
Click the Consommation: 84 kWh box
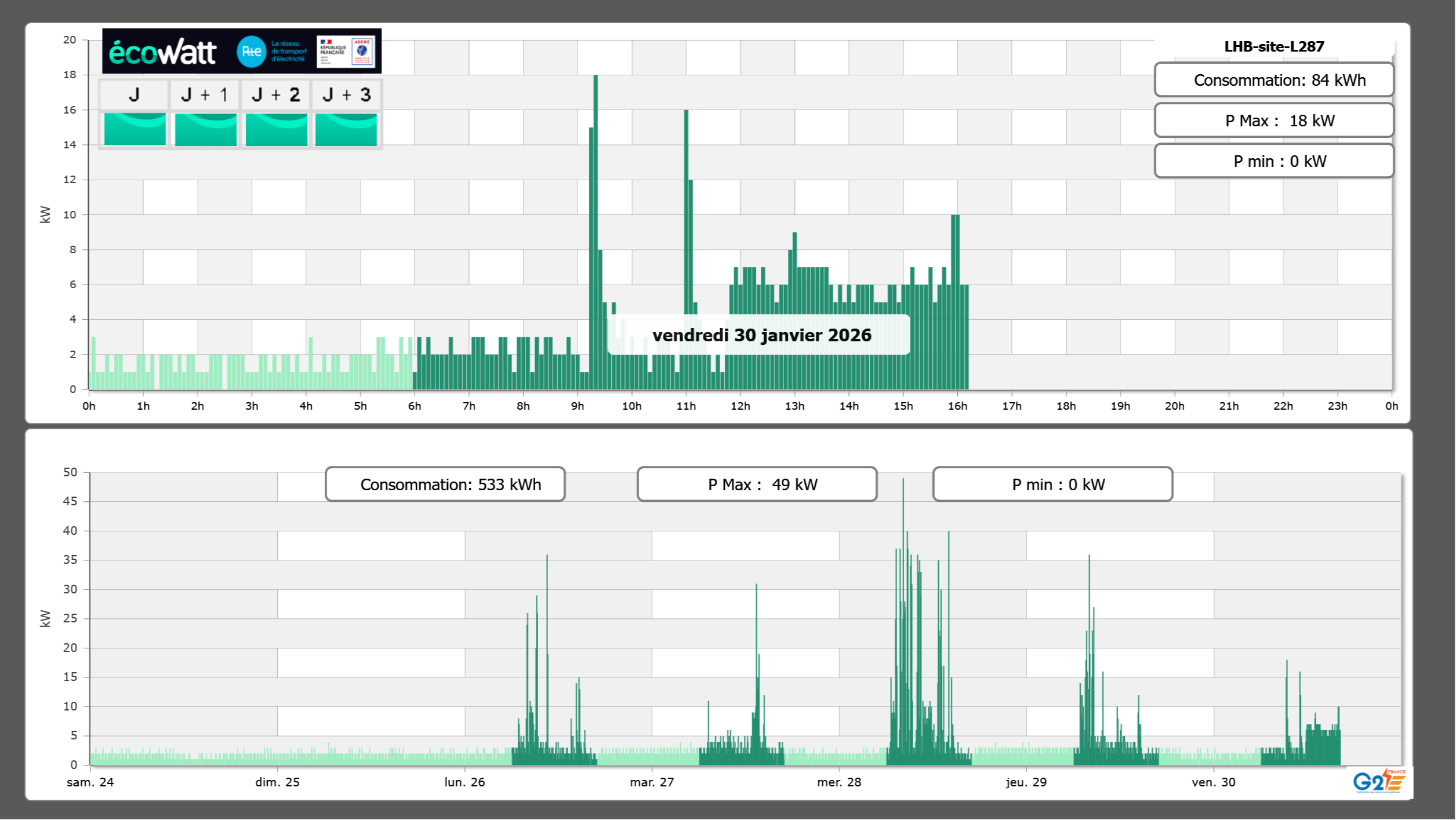[x=1273, y=80]
